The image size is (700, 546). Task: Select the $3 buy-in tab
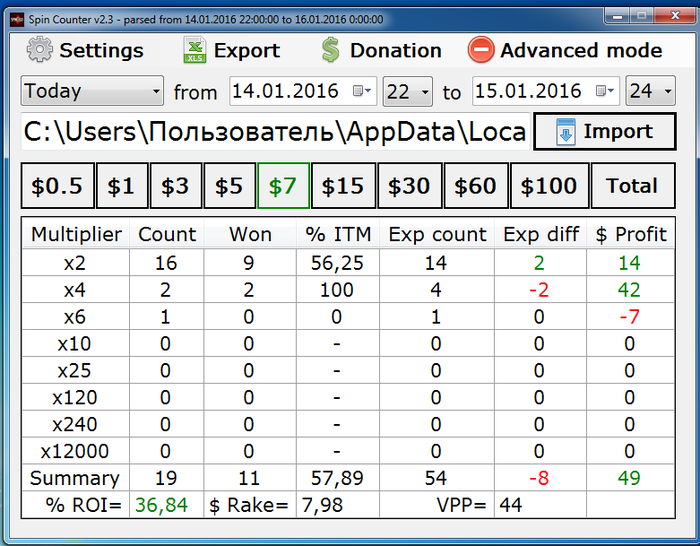tap(176, 186)
